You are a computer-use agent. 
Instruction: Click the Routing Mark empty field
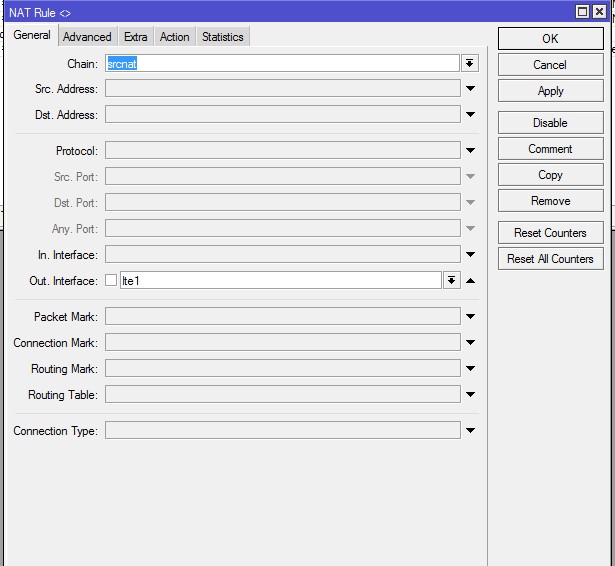pos(282,368)
